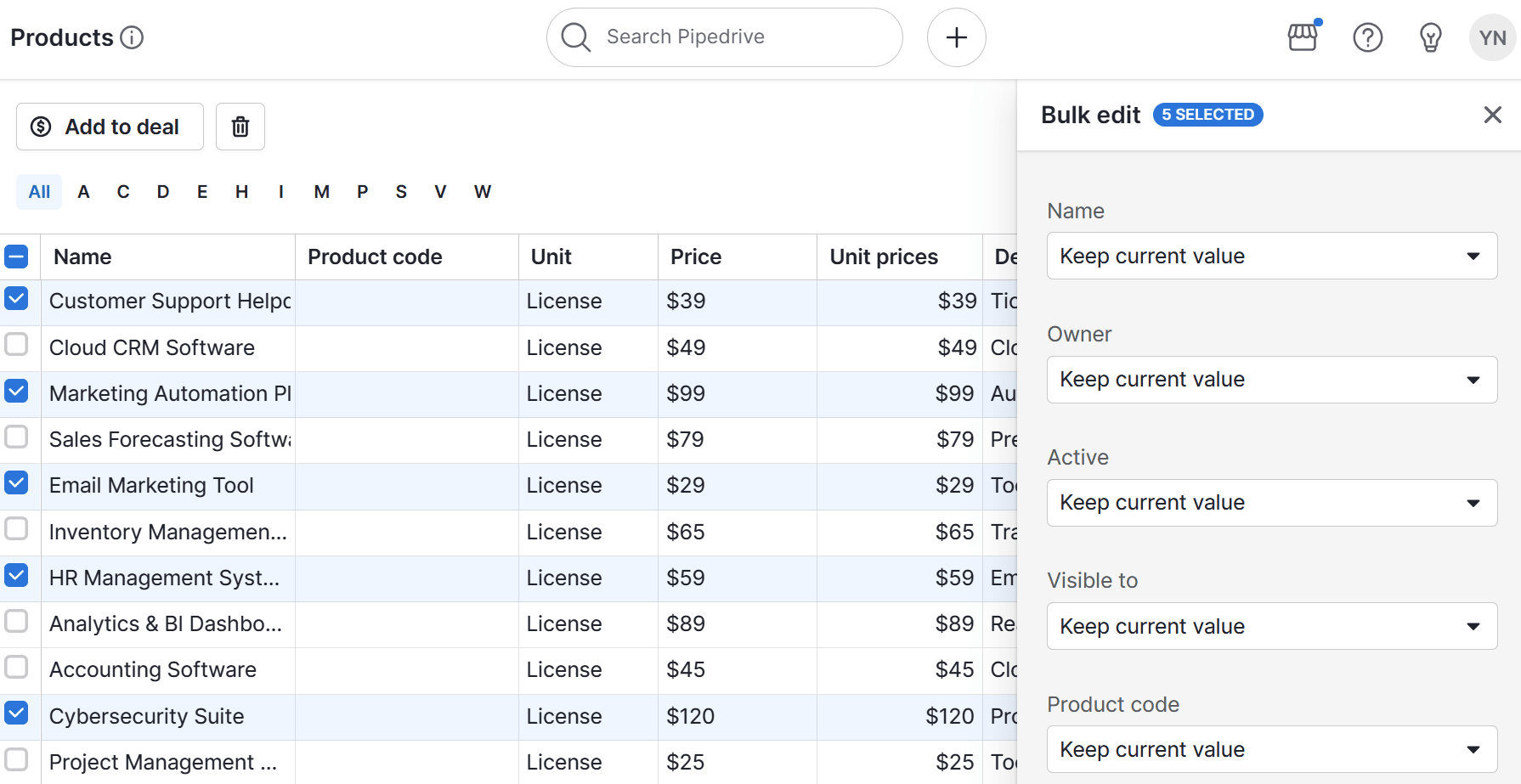Open Inventory Management product
The image size is (1521, 784).
coord(168,532)
